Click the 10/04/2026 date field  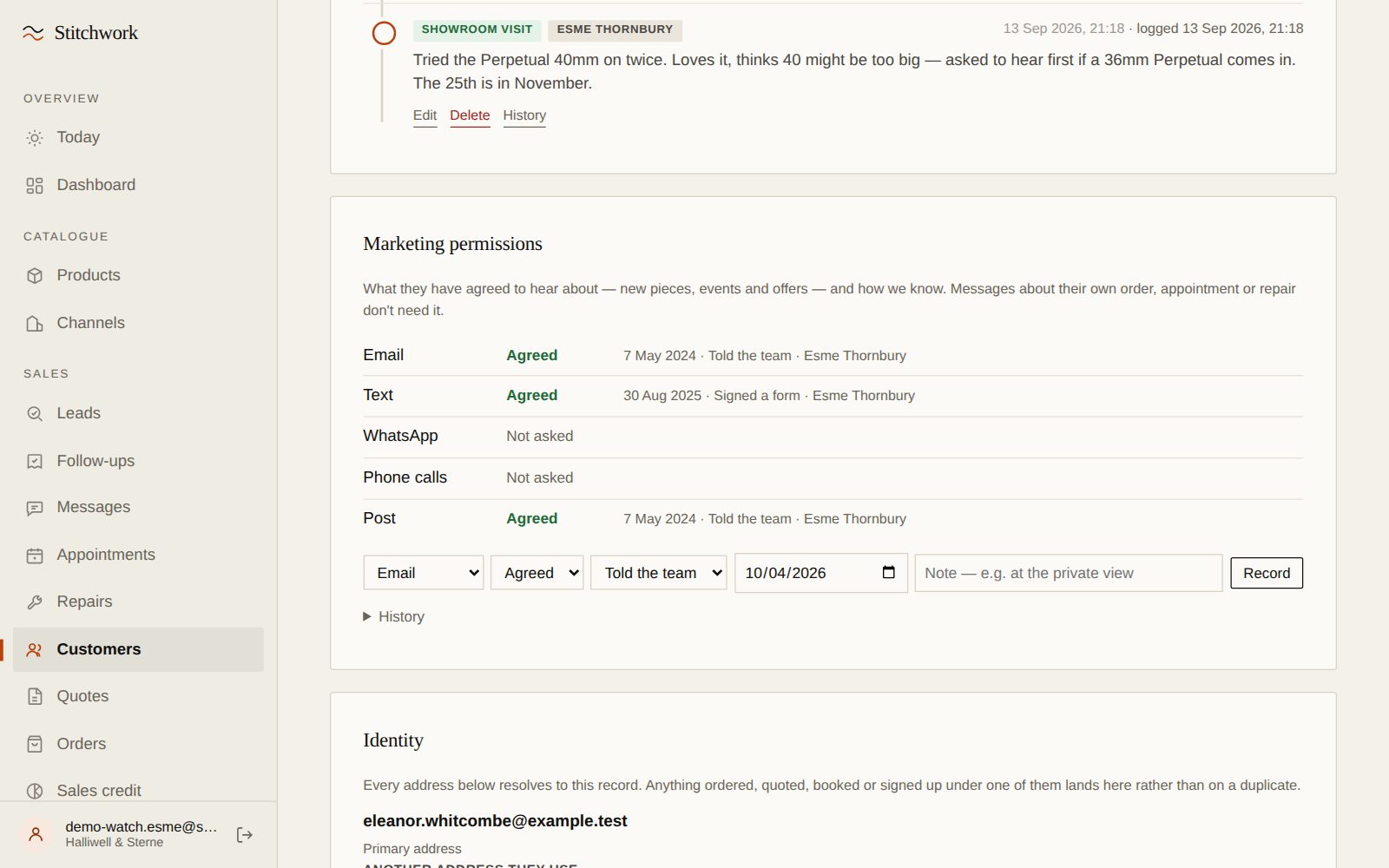[x=821, y=573]
